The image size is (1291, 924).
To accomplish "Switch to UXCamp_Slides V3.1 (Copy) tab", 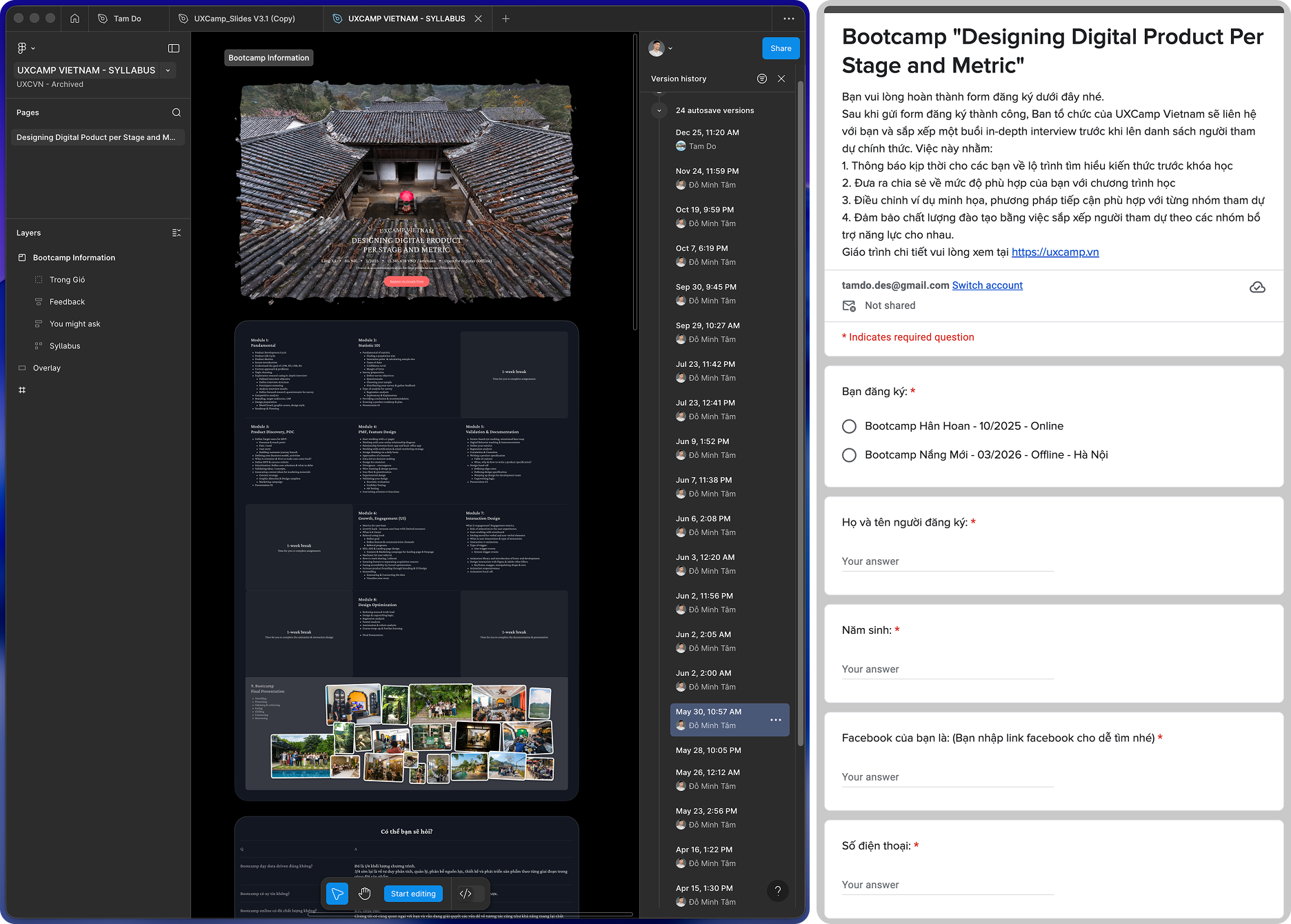I will click(x=244, y=19).
